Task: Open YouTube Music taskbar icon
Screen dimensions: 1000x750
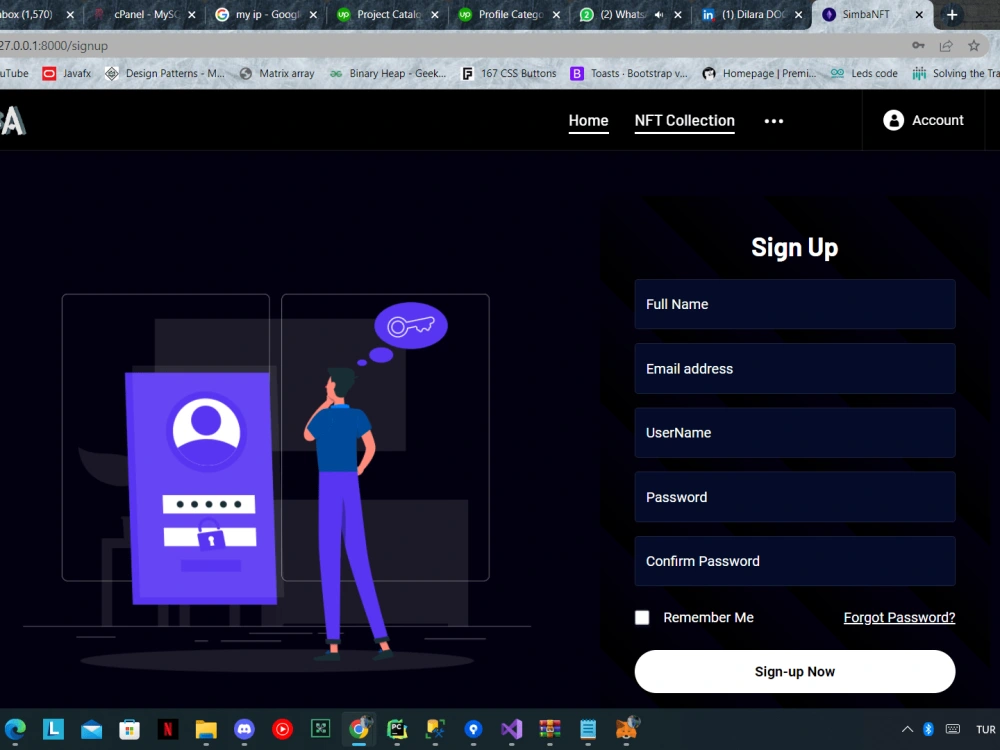Action: click(x=283, y=728)
